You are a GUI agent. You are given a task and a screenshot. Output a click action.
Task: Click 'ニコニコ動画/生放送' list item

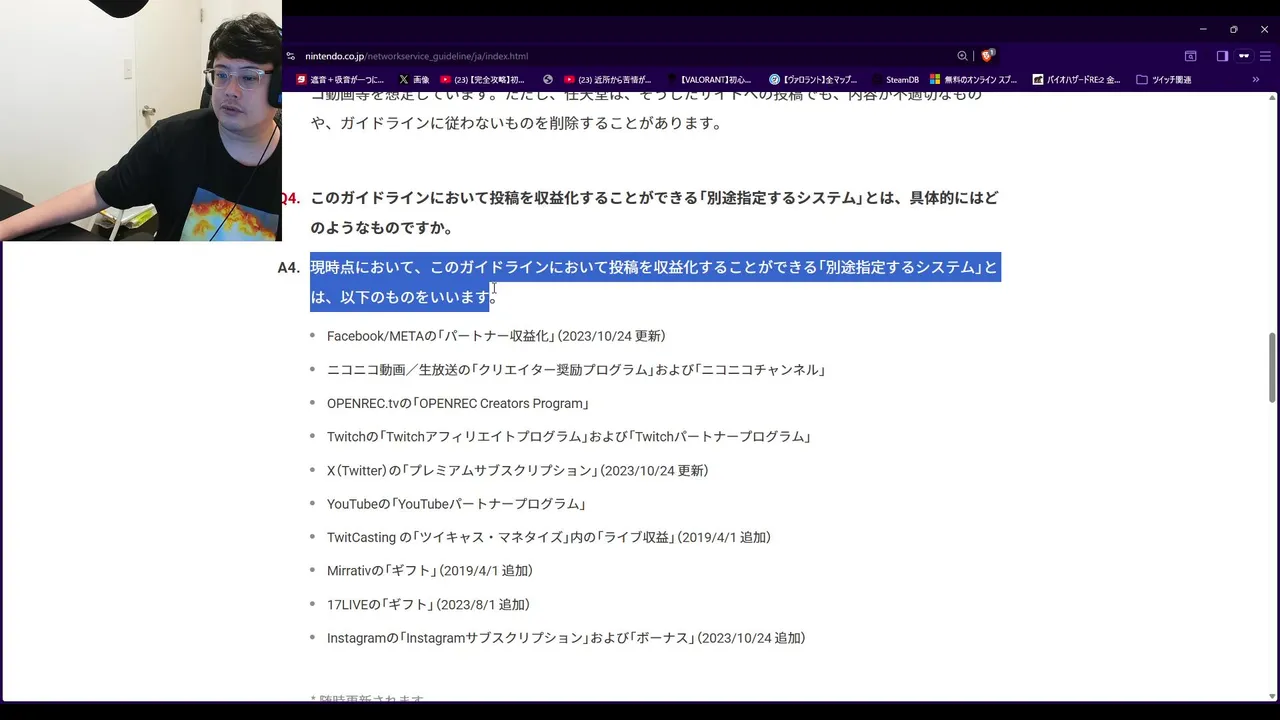coord(576,370)
